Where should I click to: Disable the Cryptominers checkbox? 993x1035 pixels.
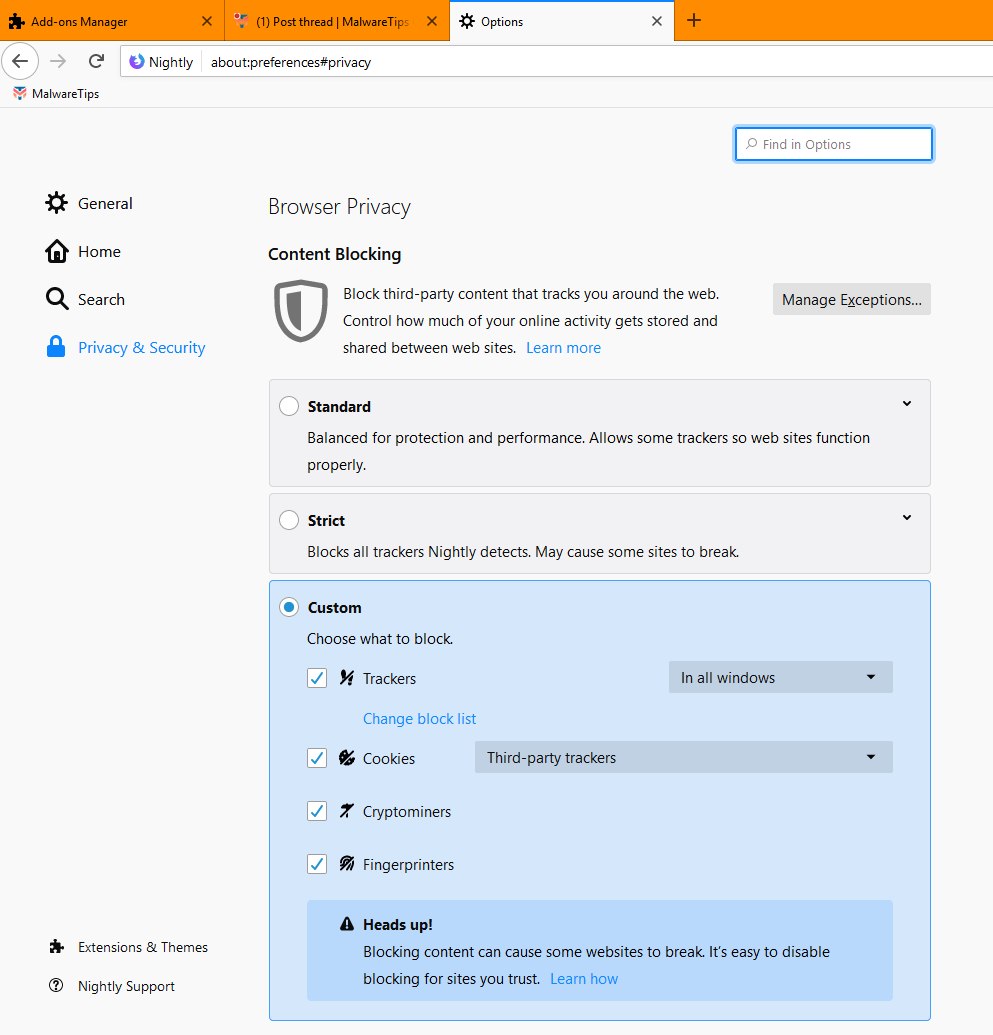[317, 811]
